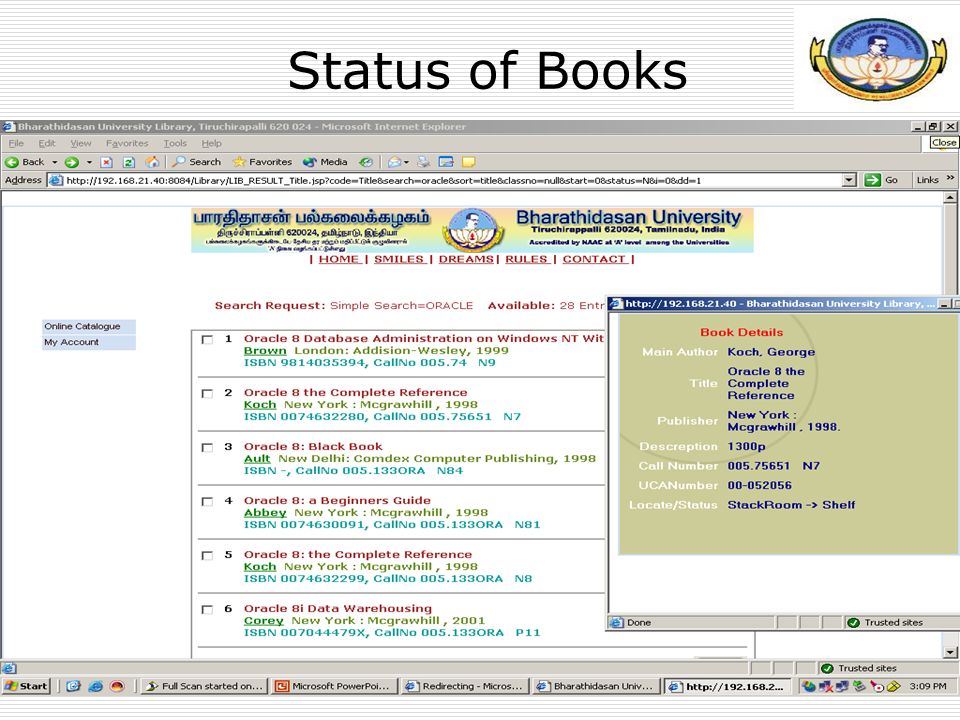Switch to Full Scan started taskbar item
Viewport: 960px width, 720px height.
coord(204,686)
